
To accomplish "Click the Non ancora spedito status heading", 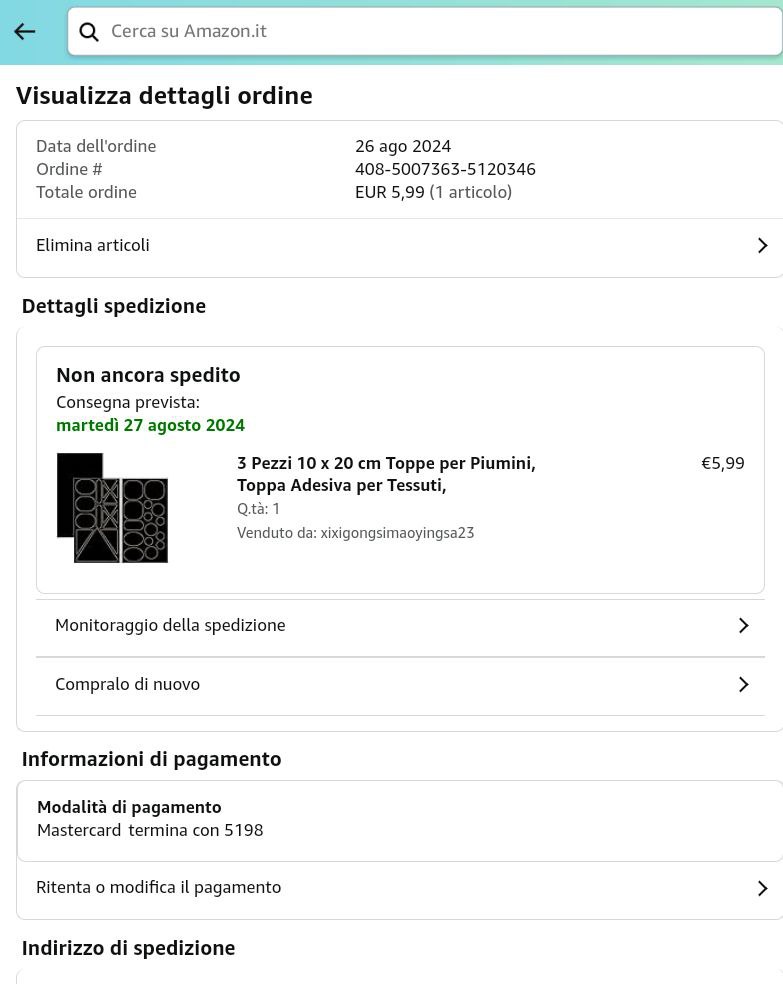I will pyautogui.click(x=148, y=375).
